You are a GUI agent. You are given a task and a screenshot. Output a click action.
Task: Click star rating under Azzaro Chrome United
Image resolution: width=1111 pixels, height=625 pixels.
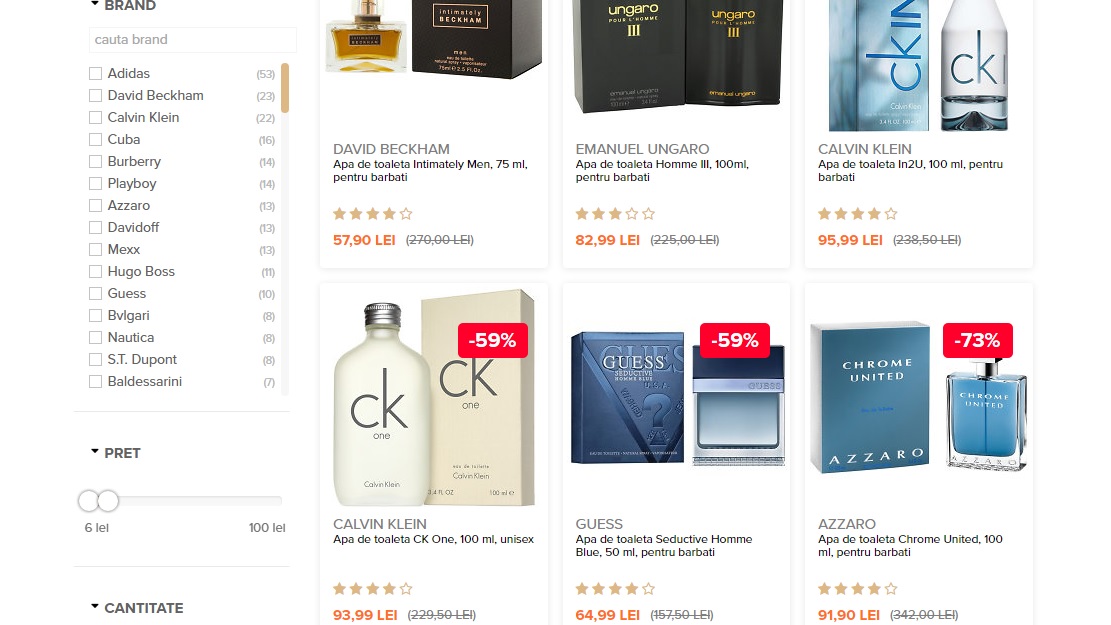(857, 588)
